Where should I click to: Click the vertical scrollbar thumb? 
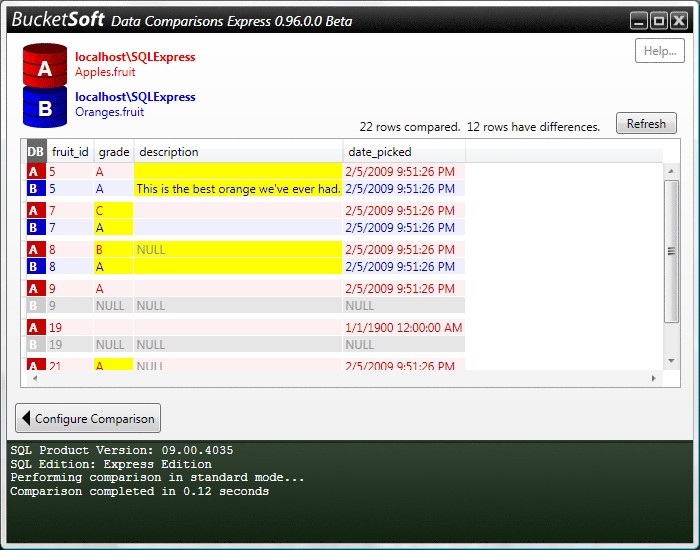pyautogui.click(x=671, y=251)
